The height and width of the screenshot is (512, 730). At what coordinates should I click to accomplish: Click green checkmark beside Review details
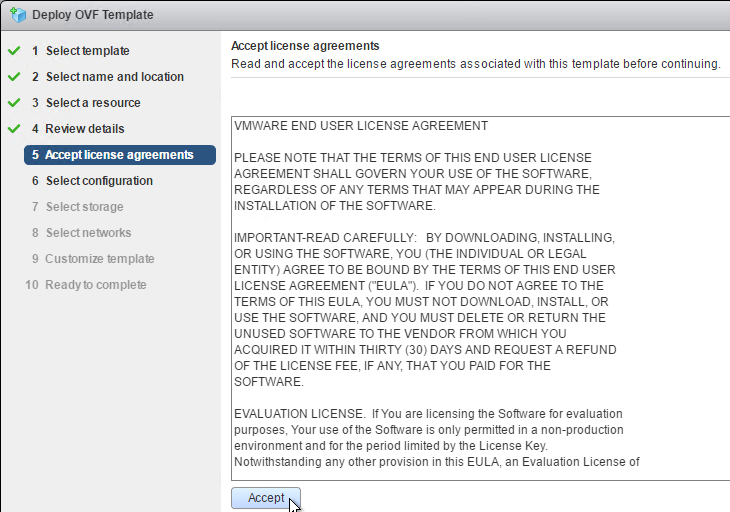pyautogui.click(x=14, y=128)
